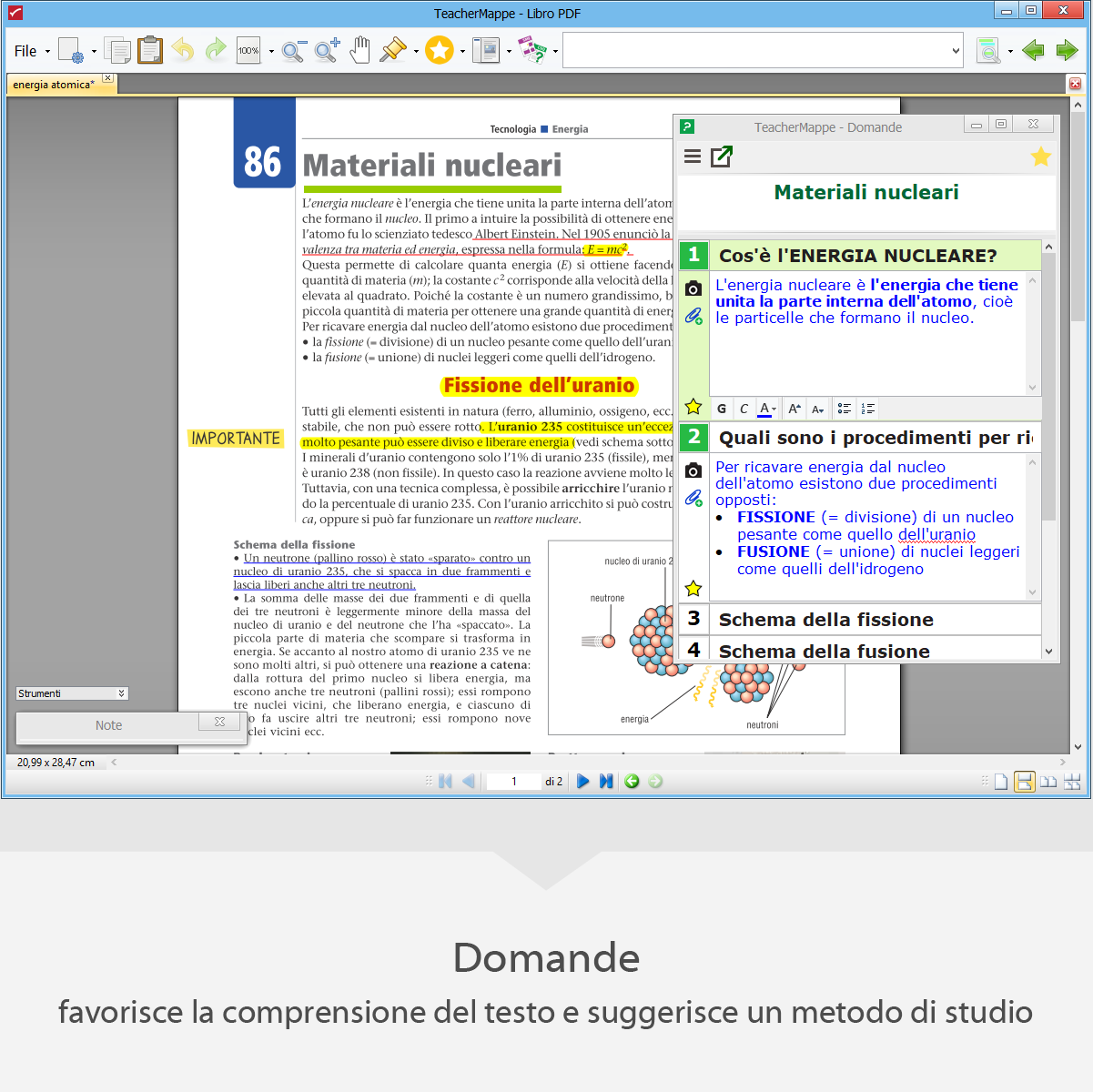Select the 'energia atomica*' document tab
This screenshot has height=1092, width=1093.
(x=54, y=85)
